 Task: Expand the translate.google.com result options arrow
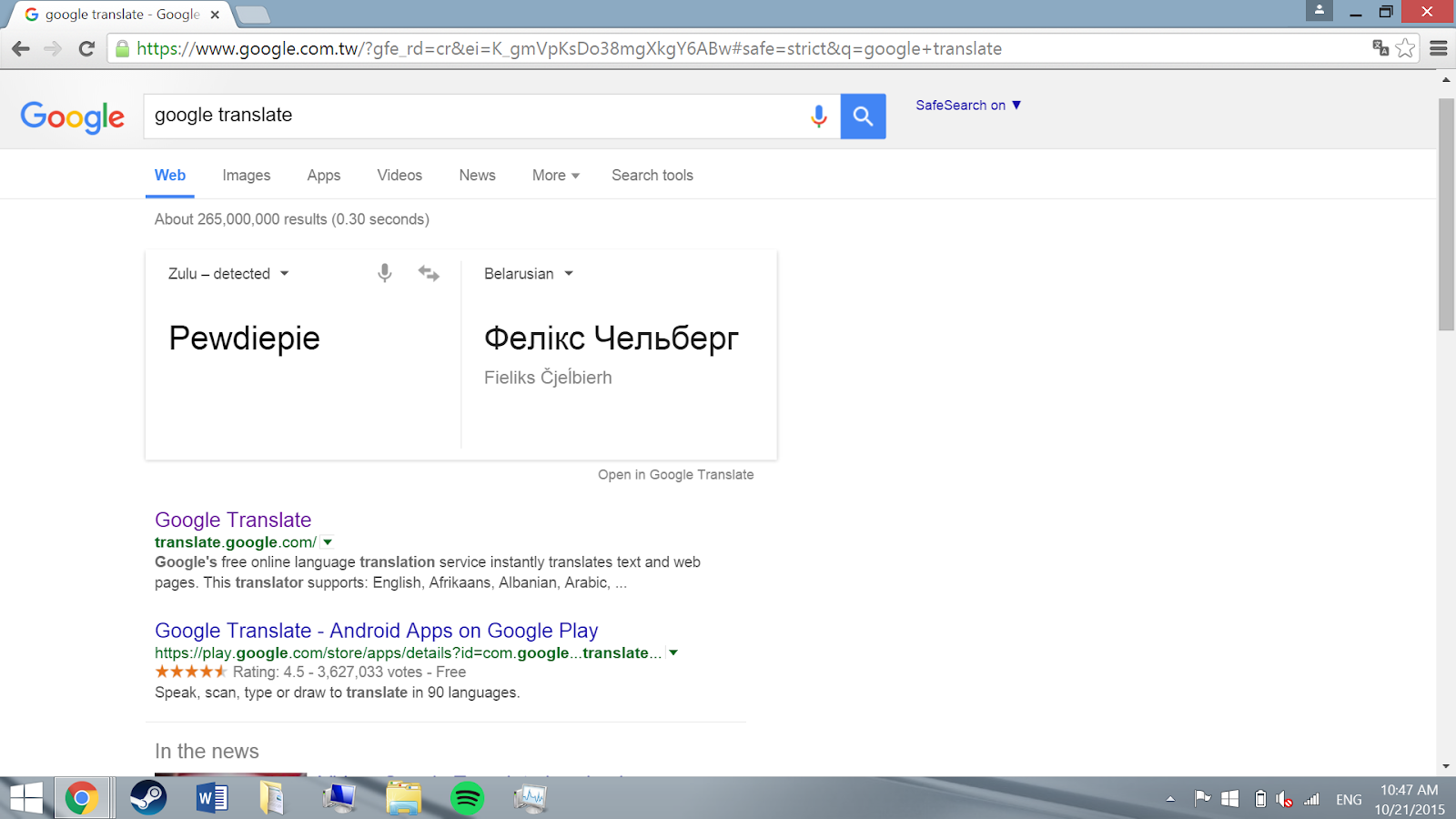pos(328,541)
